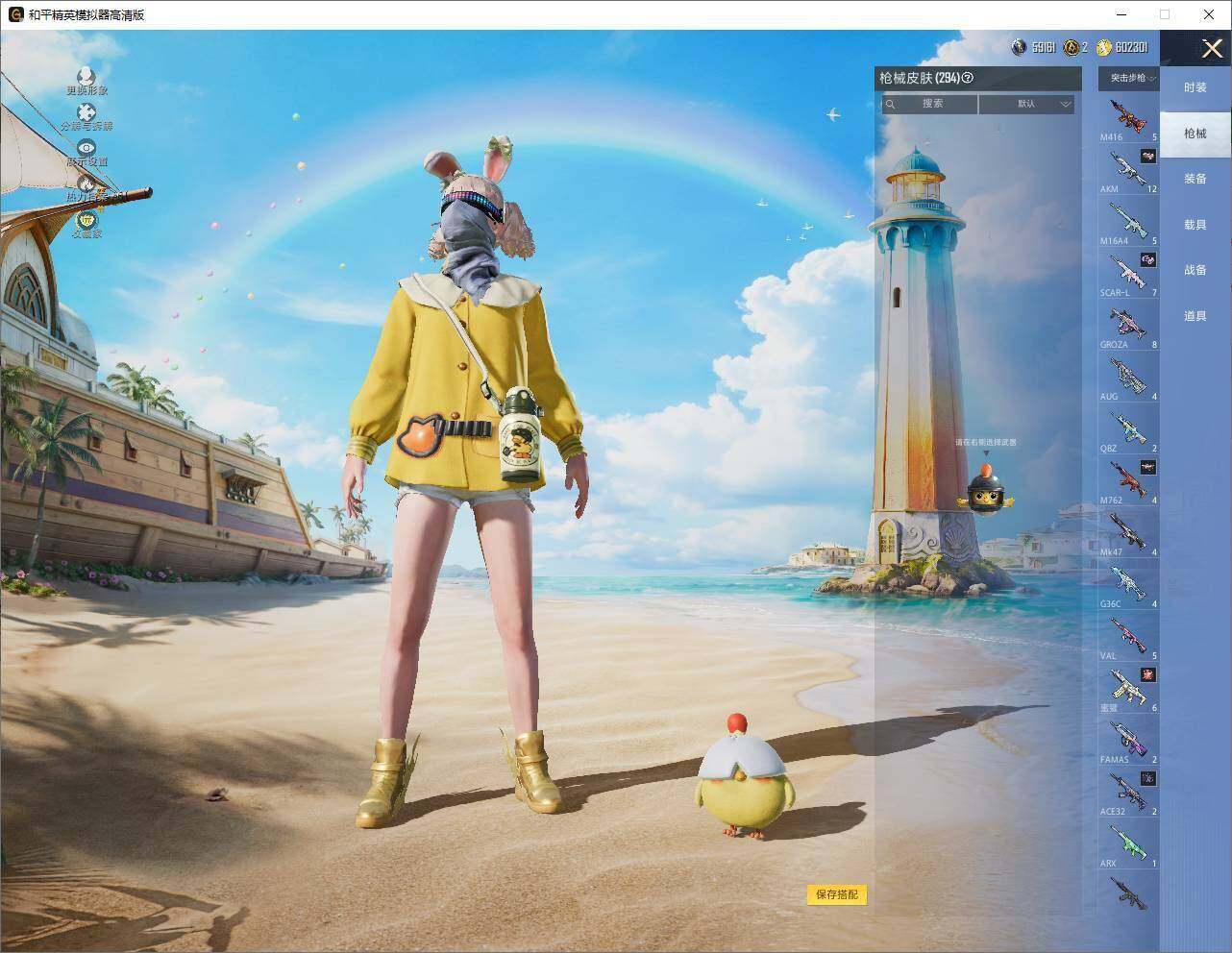This screenshot has height=953, width=1232.
Task: Open the 收藏家 collector badge icon
Action: click(86, 220)
